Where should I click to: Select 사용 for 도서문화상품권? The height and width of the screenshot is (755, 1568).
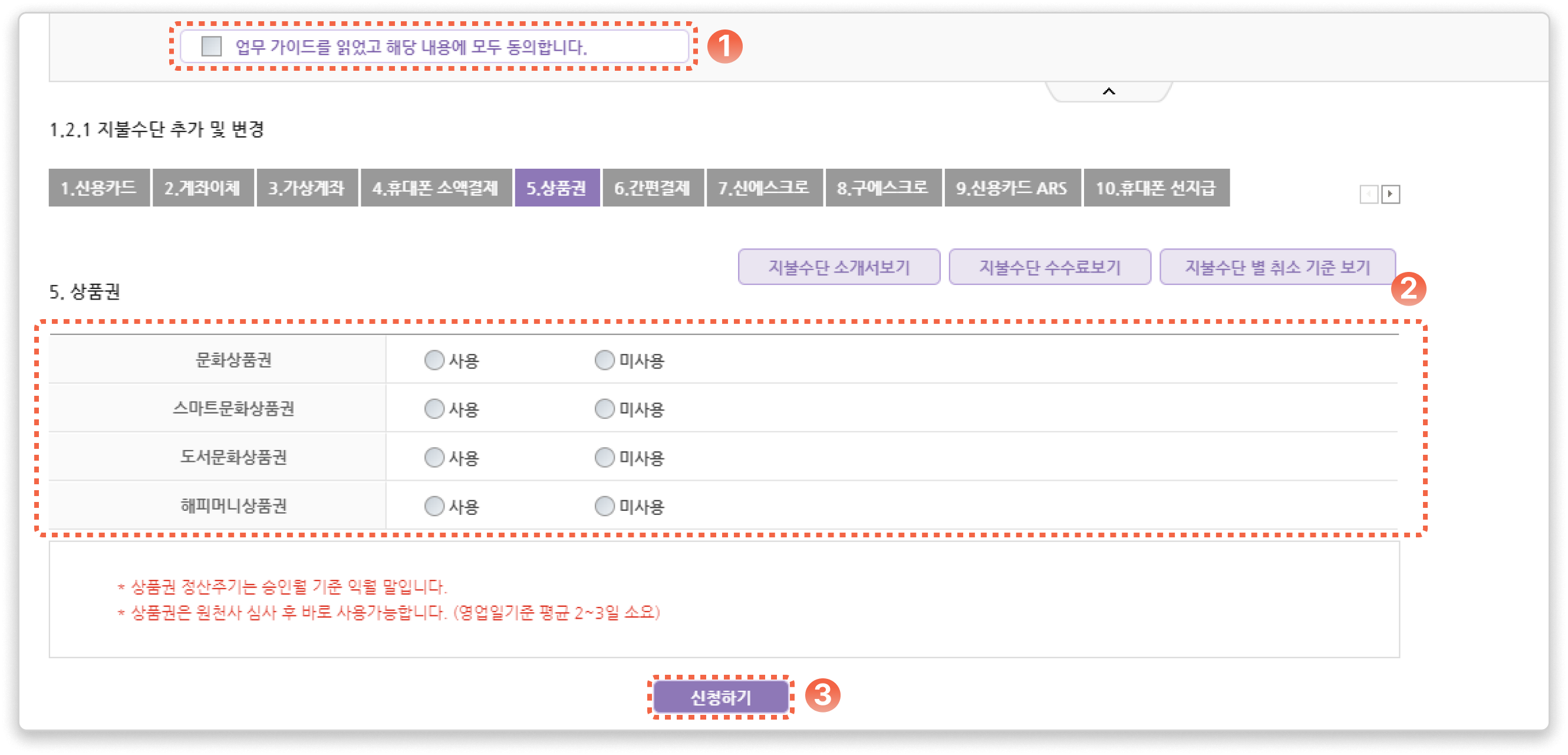point(434,457)
